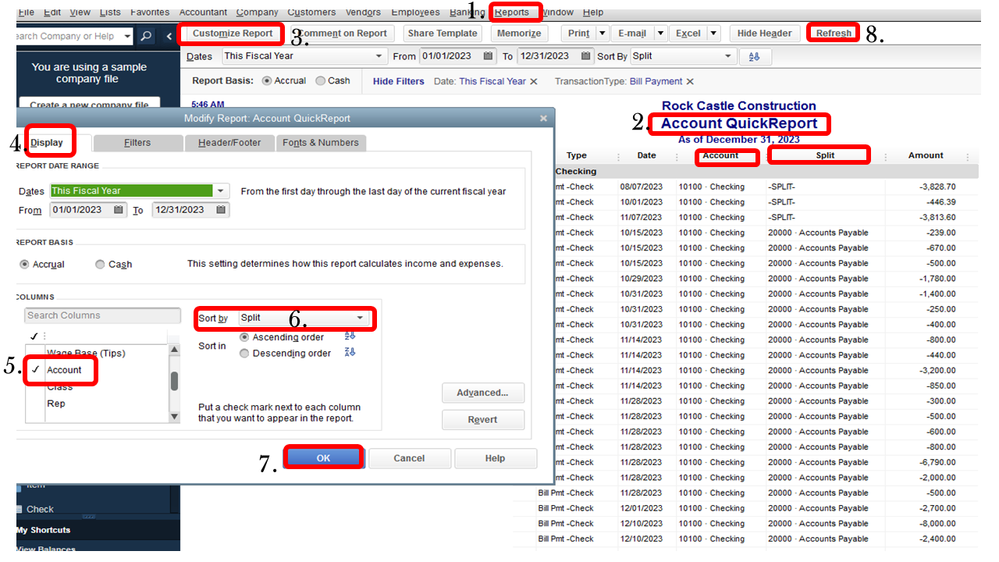Click the Check item in the left sidebar

[x=40, y=509]
